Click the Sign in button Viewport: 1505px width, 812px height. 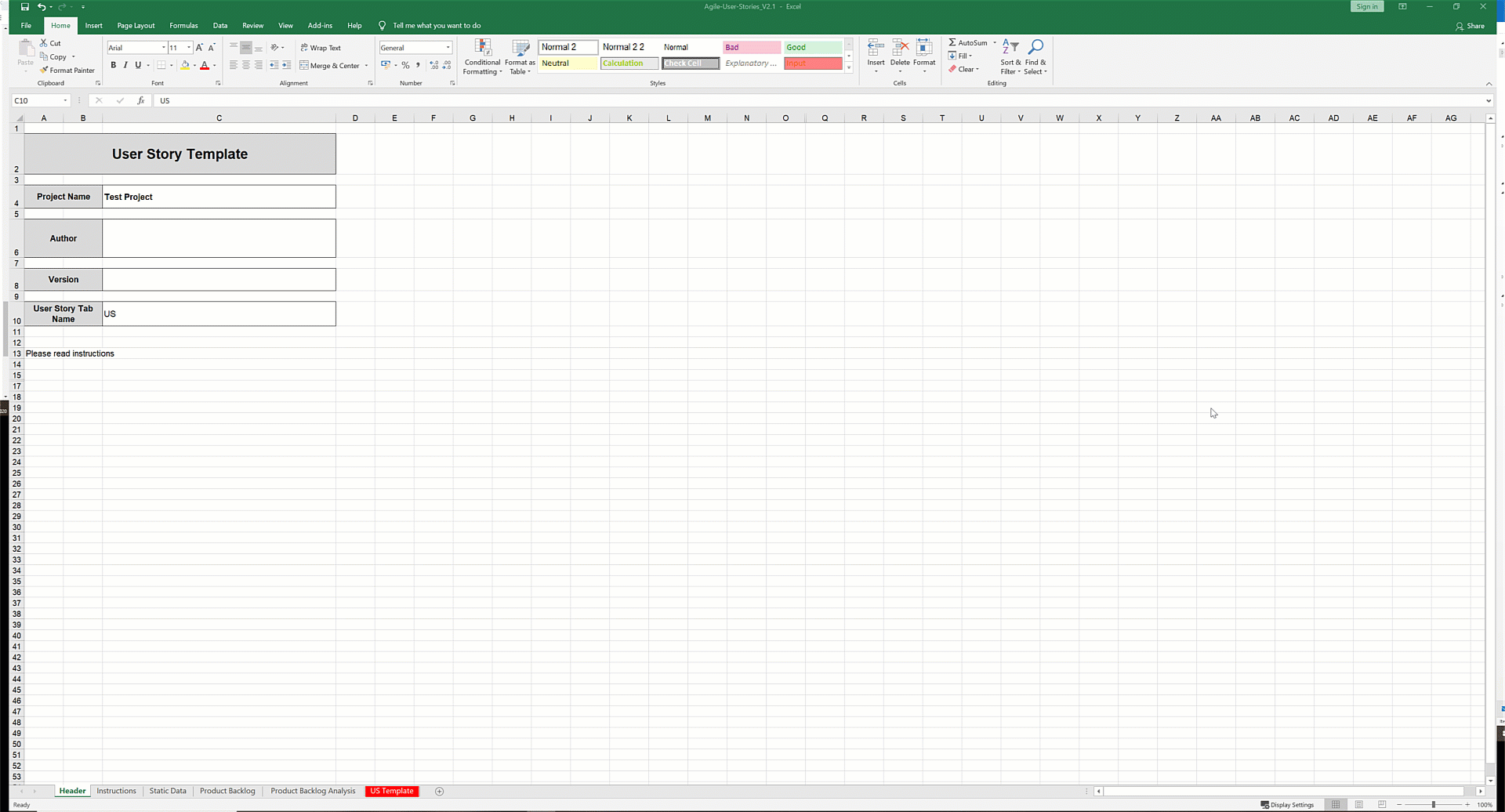point(1366,6)
